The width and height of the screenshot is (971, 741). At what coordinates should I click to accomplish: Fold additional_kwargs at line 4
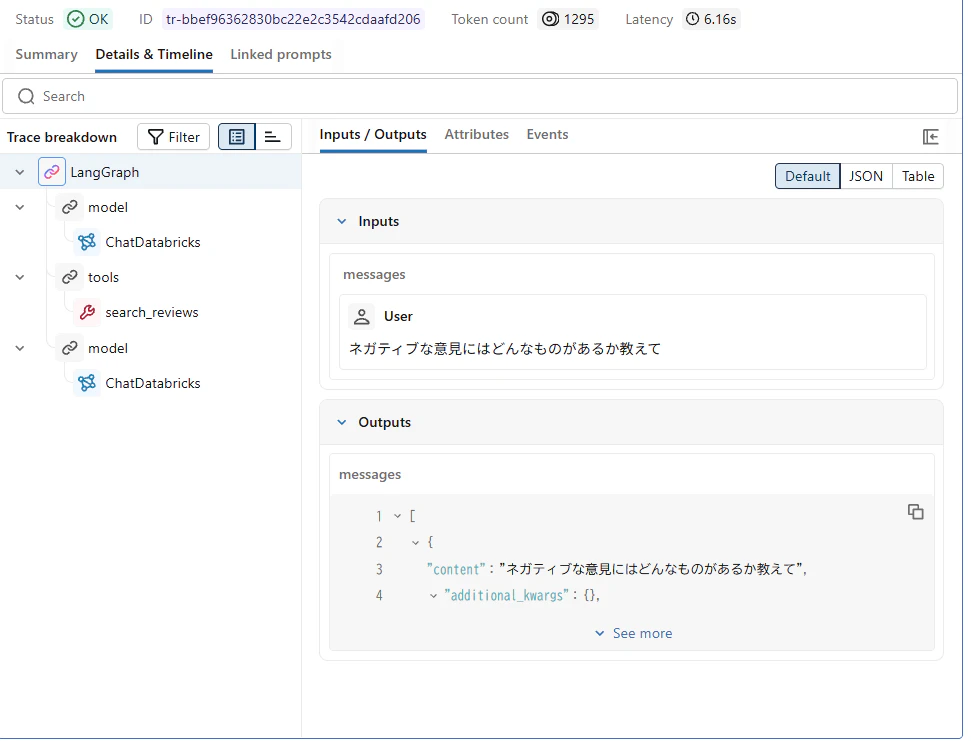click(433, 596)
